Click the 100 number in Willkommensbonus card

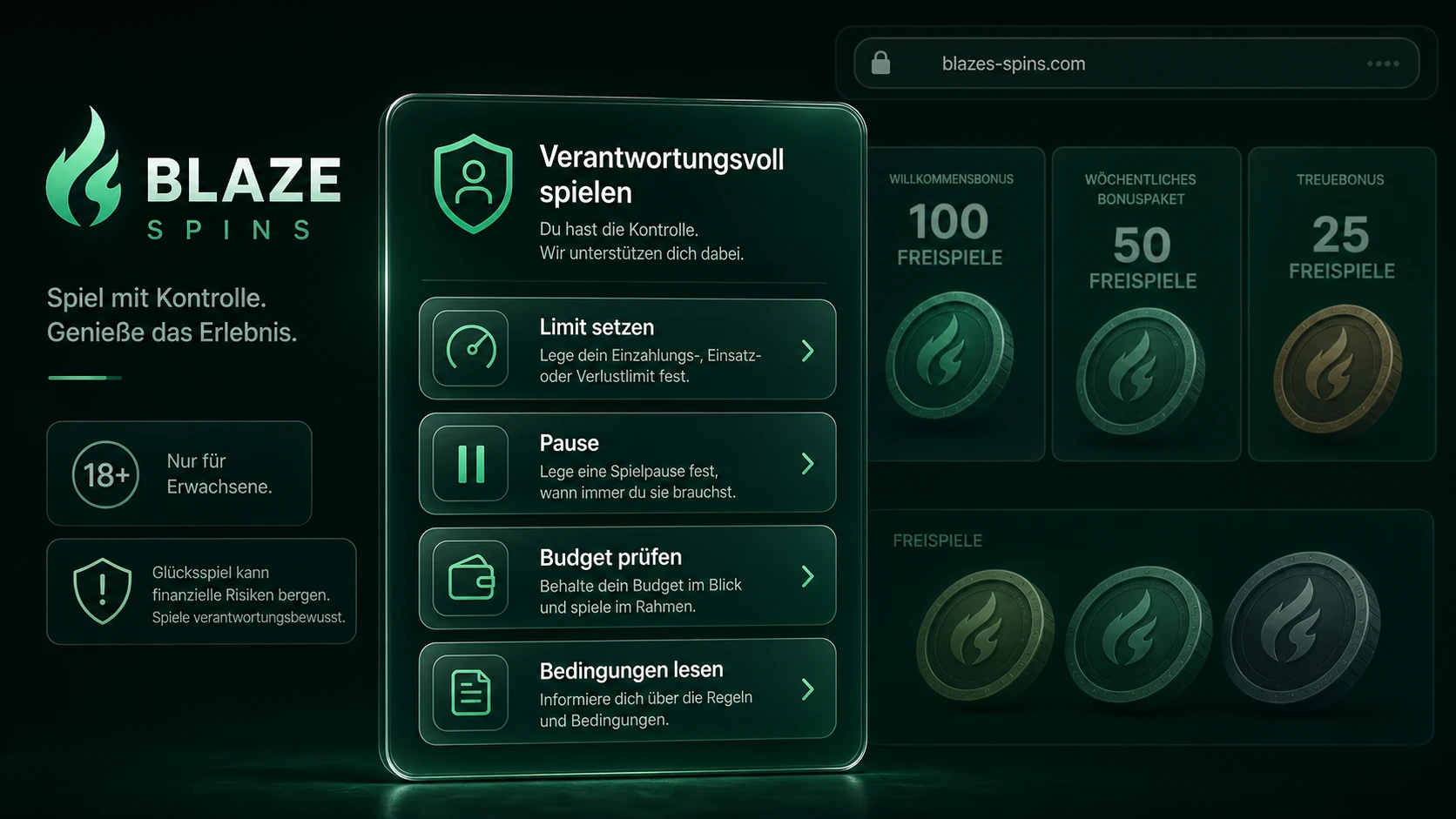(949, 221)
